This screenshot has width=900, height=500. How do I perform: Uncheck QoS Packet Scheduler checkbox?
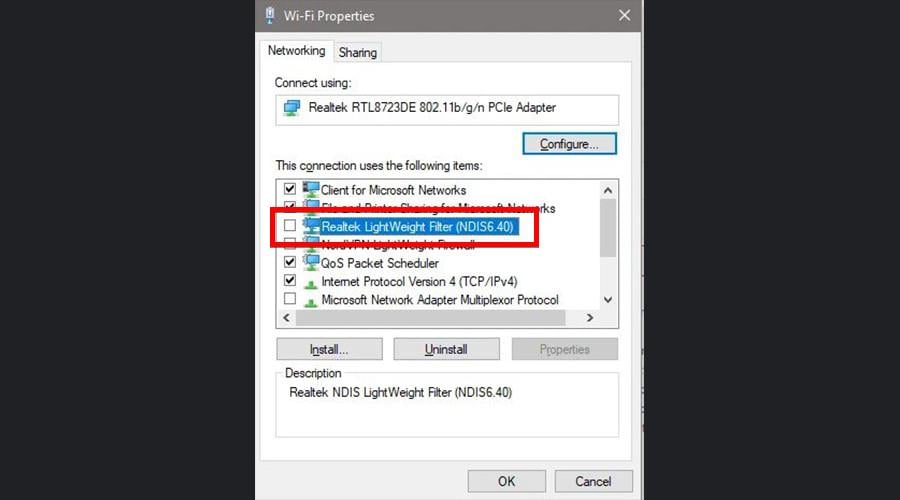(290, 262)
